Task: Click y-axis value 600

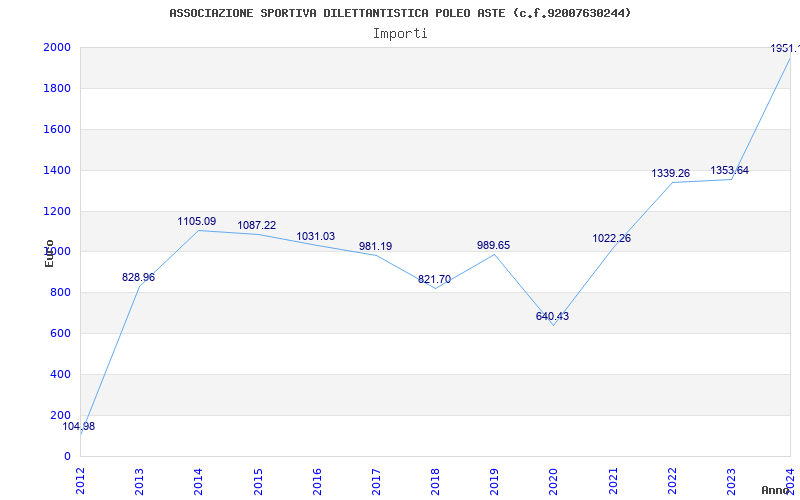Action: pos(60,334)
